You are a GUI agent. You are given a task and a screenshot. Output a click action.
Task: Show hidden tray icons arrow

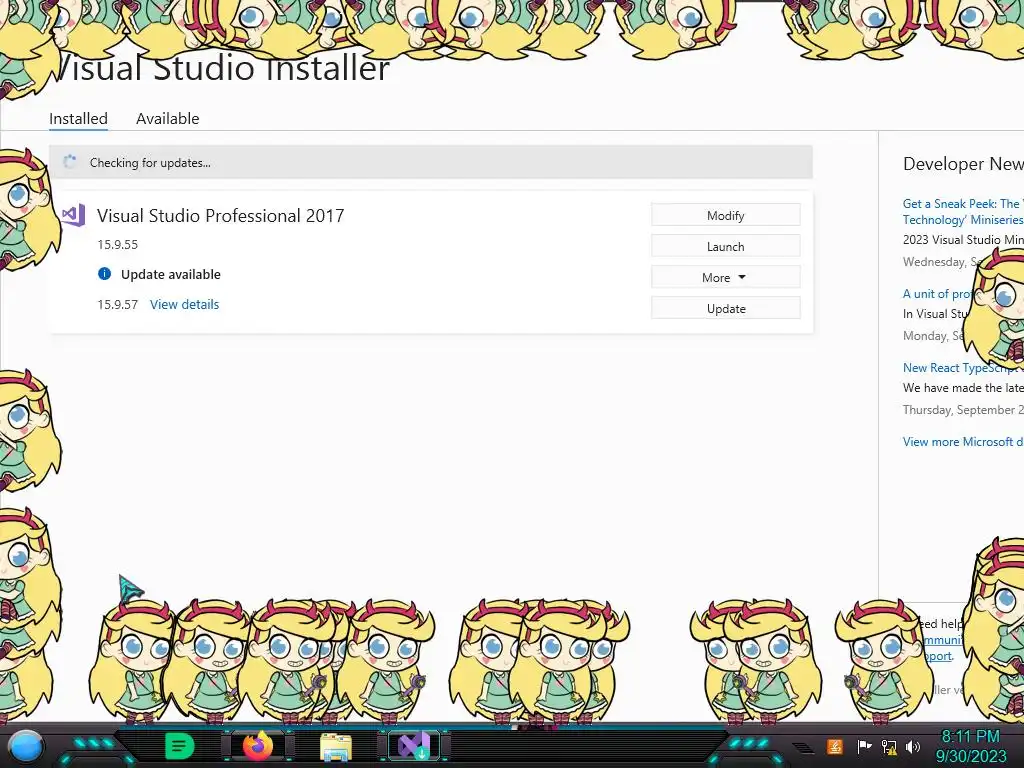[803, 746]
